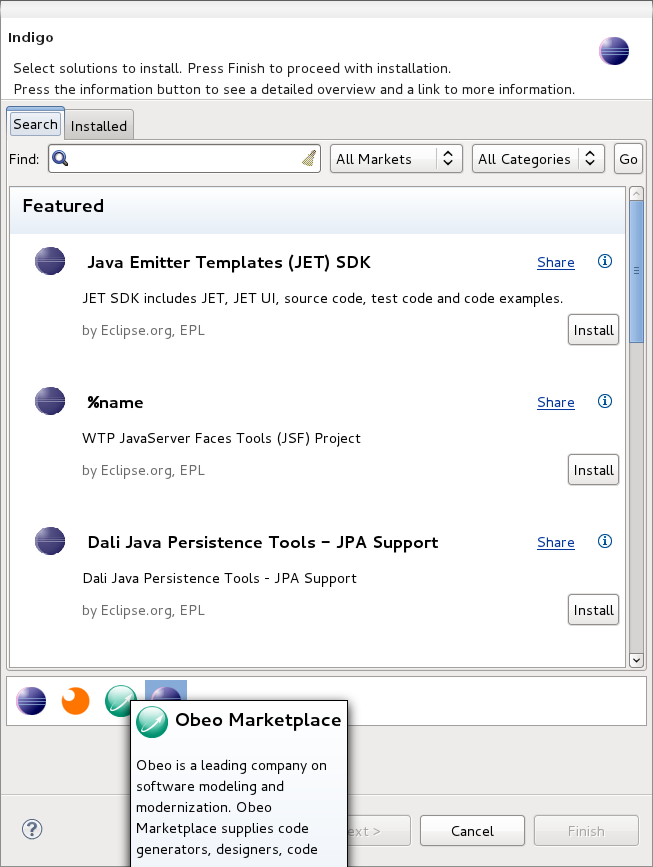Share Java Emitter Templates (JET) SDK

point(556,262)
